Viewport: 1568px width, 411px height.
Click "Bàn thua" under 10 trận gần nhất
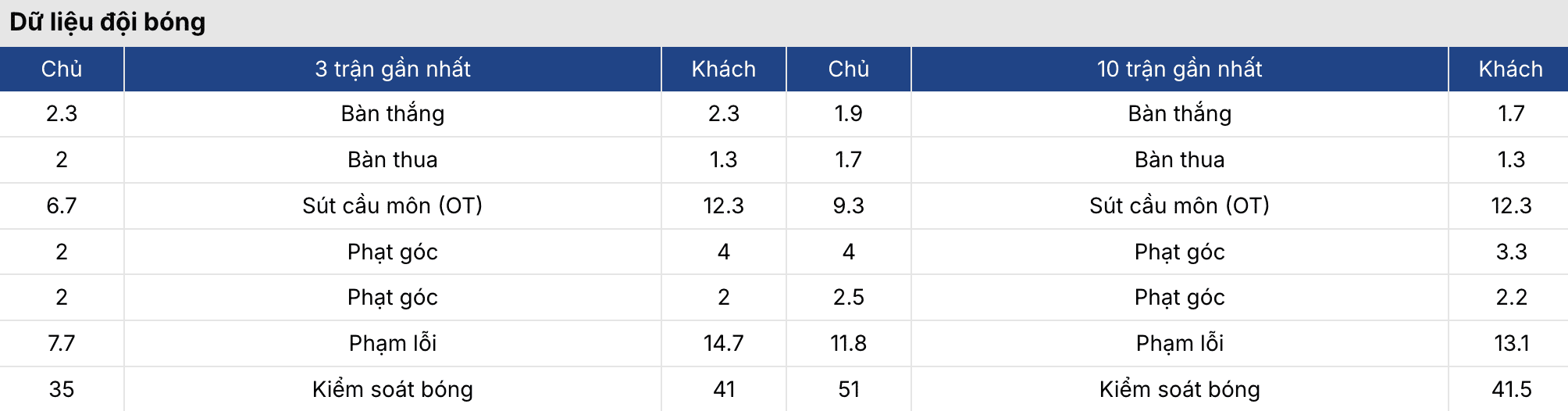[x=1179, y=160]
